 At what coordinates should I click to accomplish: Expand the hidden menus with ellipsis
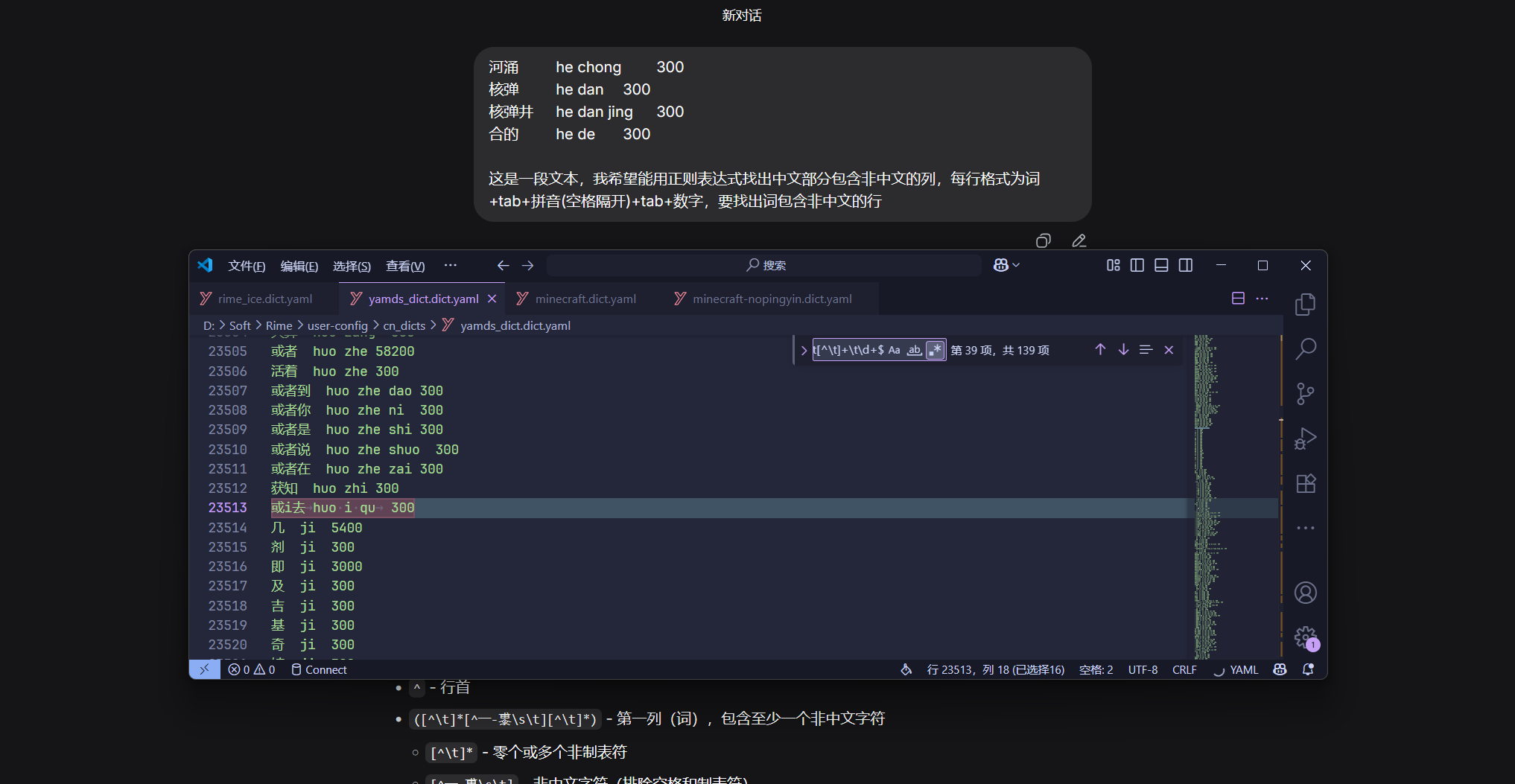point(451,265)
